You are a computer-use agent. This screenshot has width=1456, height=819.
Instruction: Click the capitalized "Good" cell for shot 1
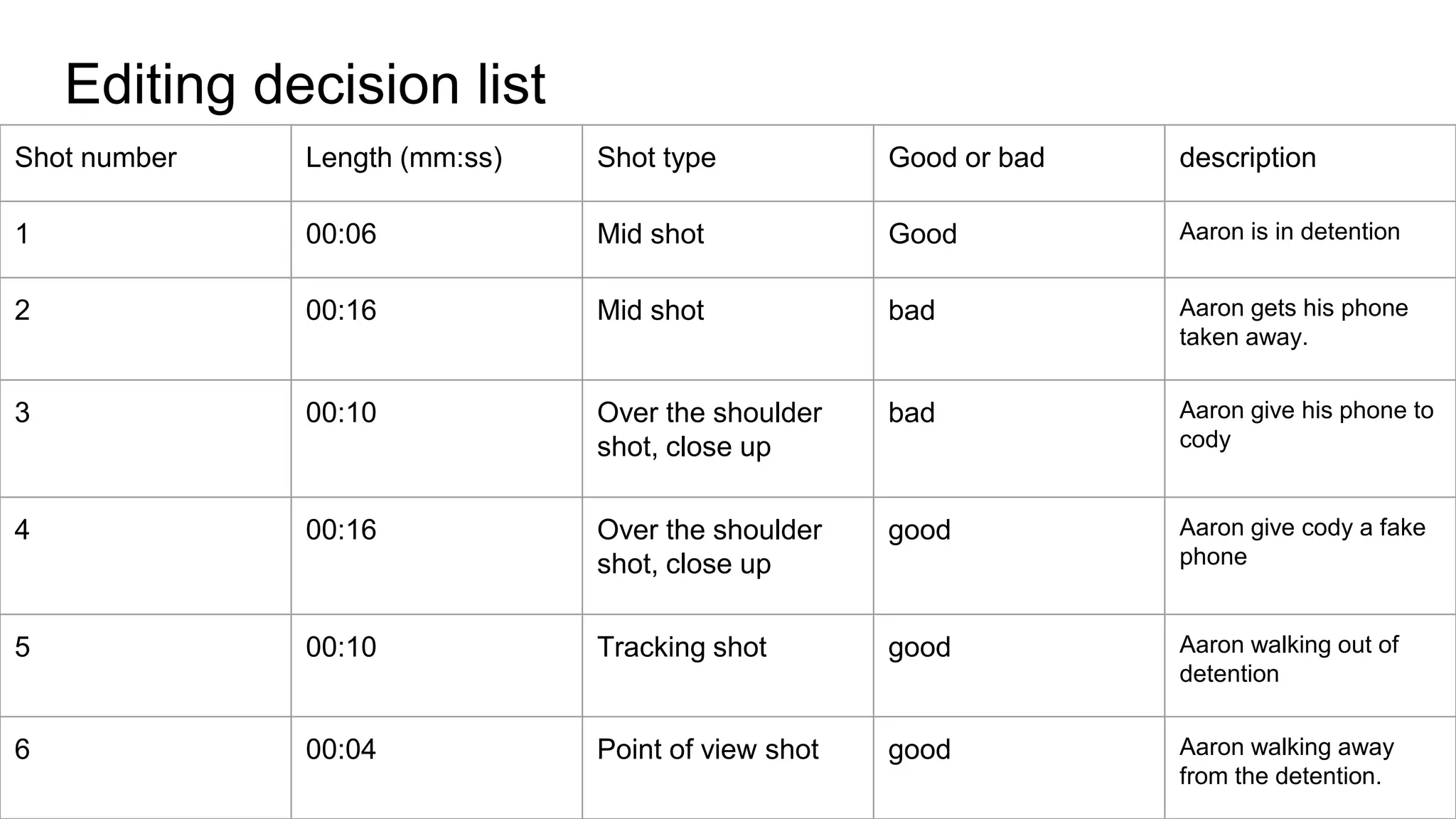click(x=923, y=234)
